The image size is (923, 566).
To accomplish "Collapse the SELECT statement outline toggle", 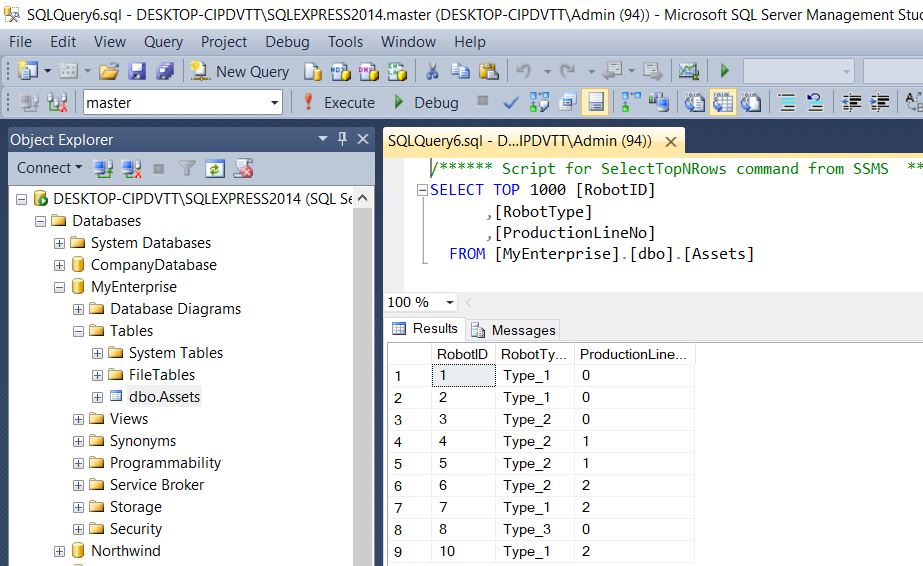I will pyautogui.click(x=422, y=190).
